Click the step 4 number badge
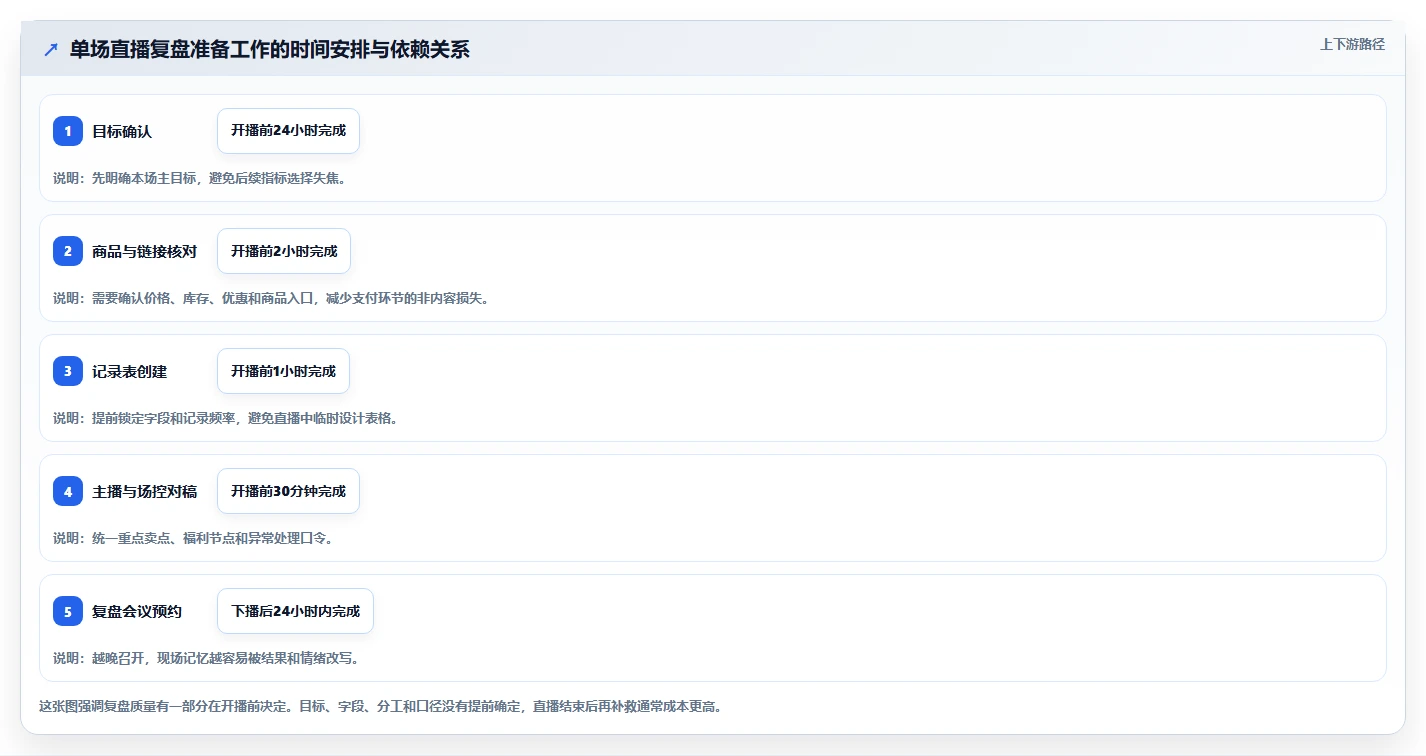The image size is (1426, 756). pyautogui.click(x=68, y=491)
